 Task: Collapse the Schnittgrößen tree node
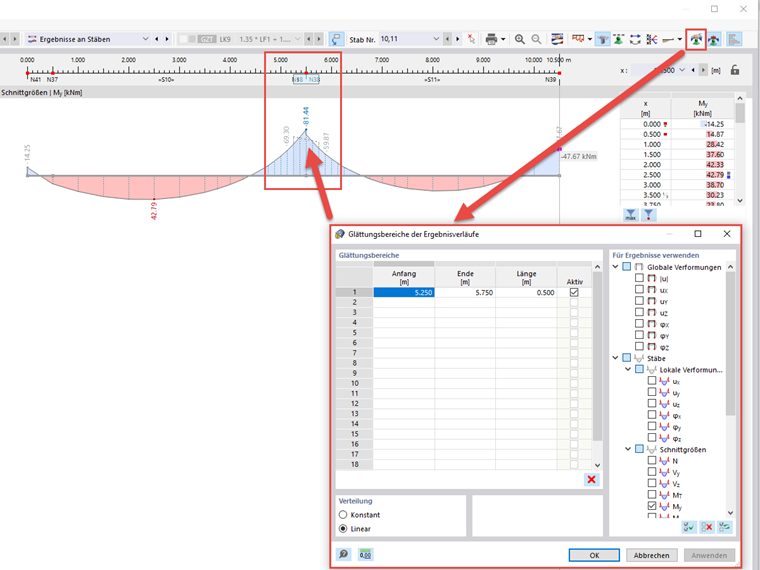[x=628, y=449]
